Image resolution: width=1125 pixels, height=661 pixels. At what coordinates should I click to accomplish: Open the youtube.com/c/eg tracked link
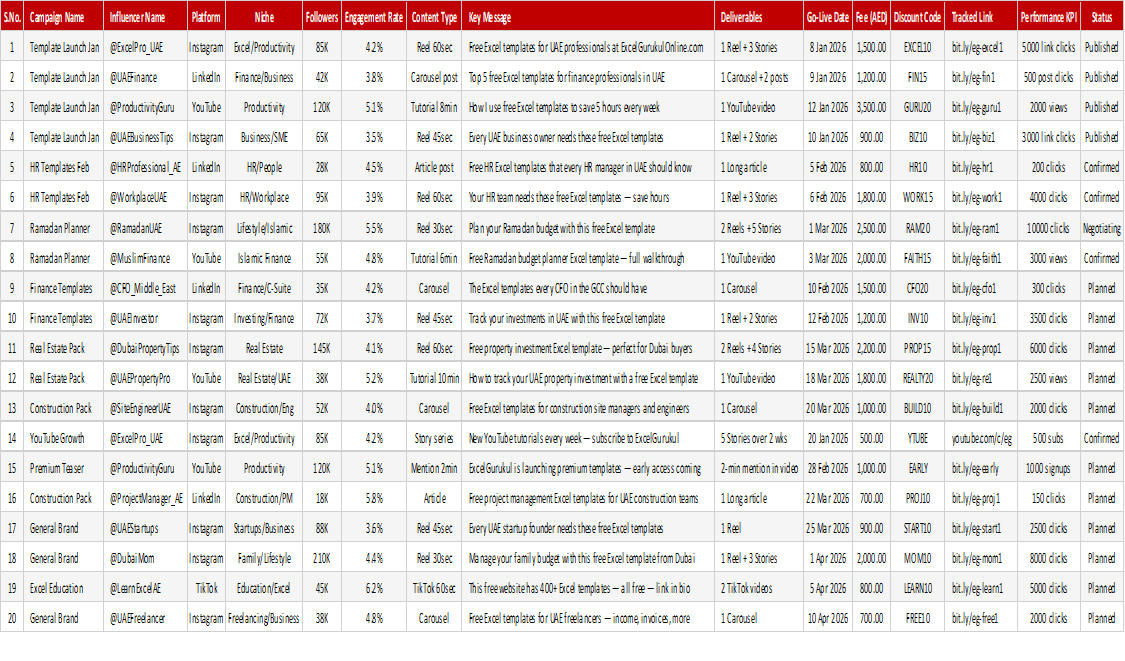(981, 439)
